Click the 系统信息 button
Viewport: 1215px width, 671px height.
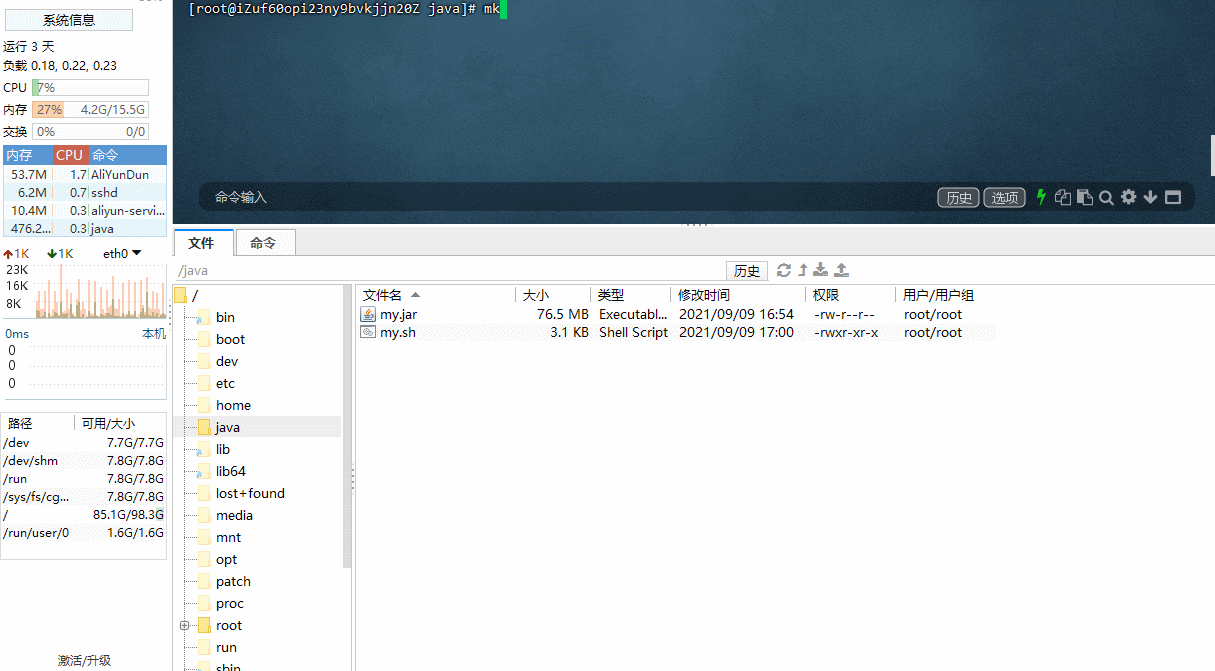tap(69, 20)
